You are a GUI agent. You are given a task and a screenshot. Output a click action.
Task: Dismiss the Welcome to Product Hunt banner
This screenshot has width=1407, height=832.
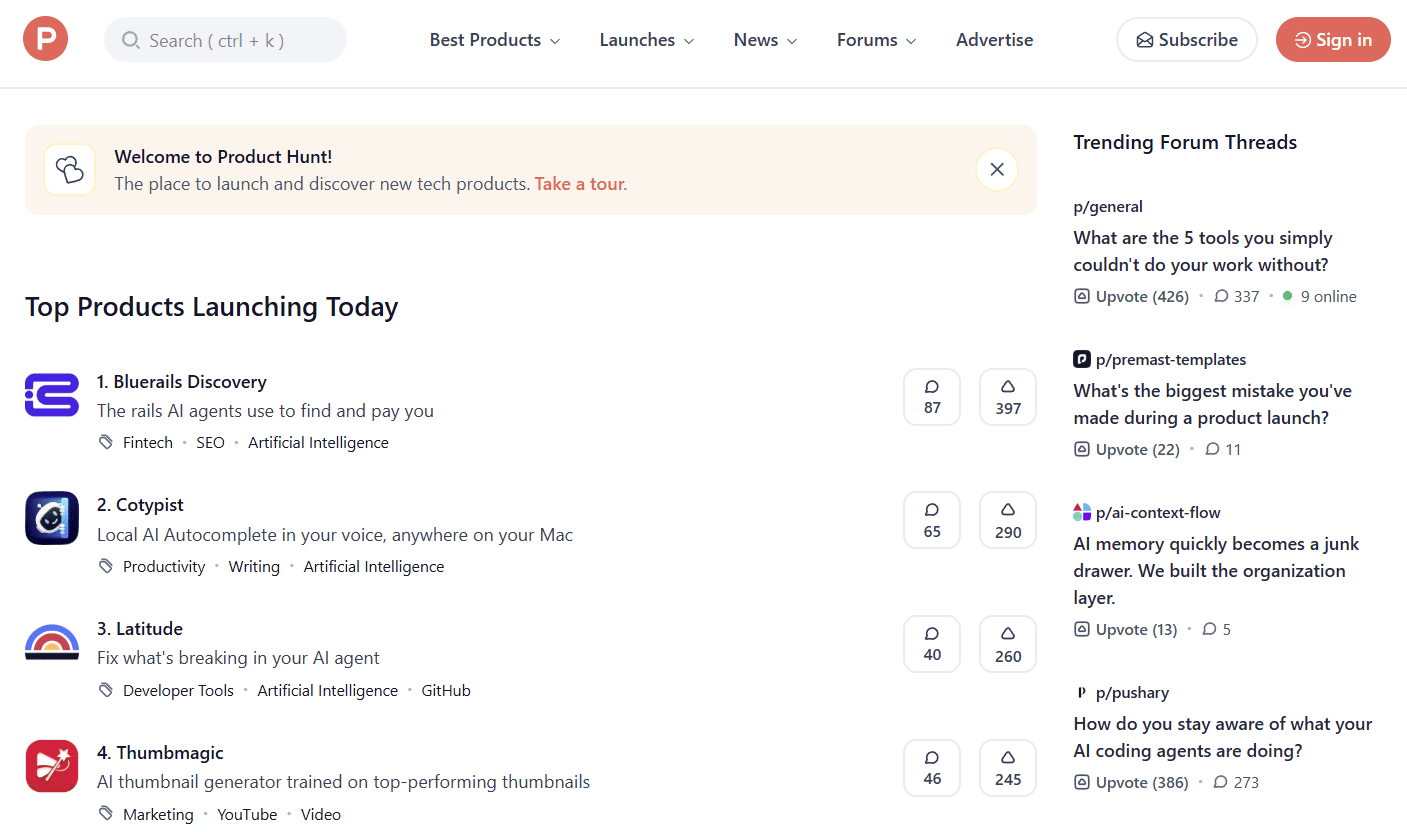997,169
